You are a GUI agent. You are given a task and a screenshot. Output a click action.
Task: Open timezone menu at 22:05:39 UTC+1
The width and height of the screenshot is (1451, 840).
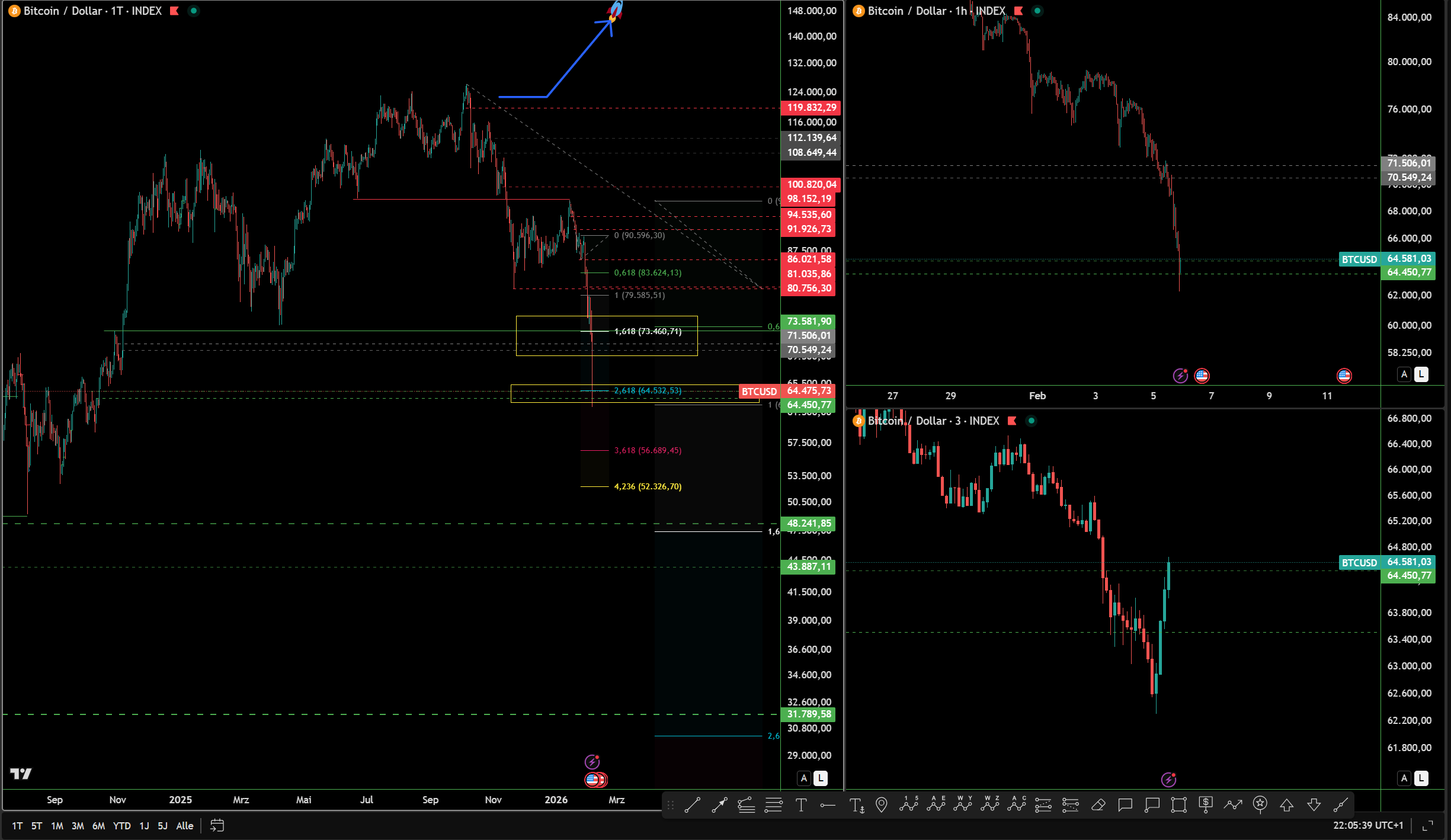pos(1368,825)
